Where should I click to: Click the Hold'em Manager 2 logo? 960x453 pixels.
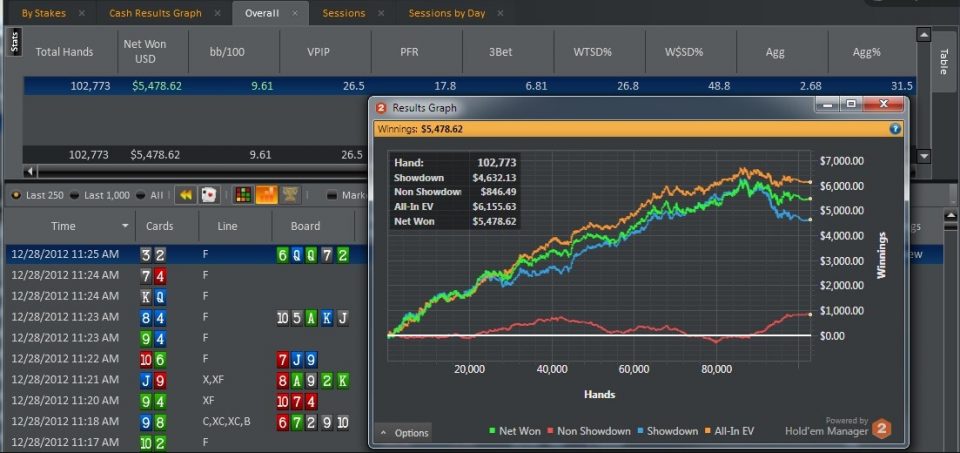point(881,430)
